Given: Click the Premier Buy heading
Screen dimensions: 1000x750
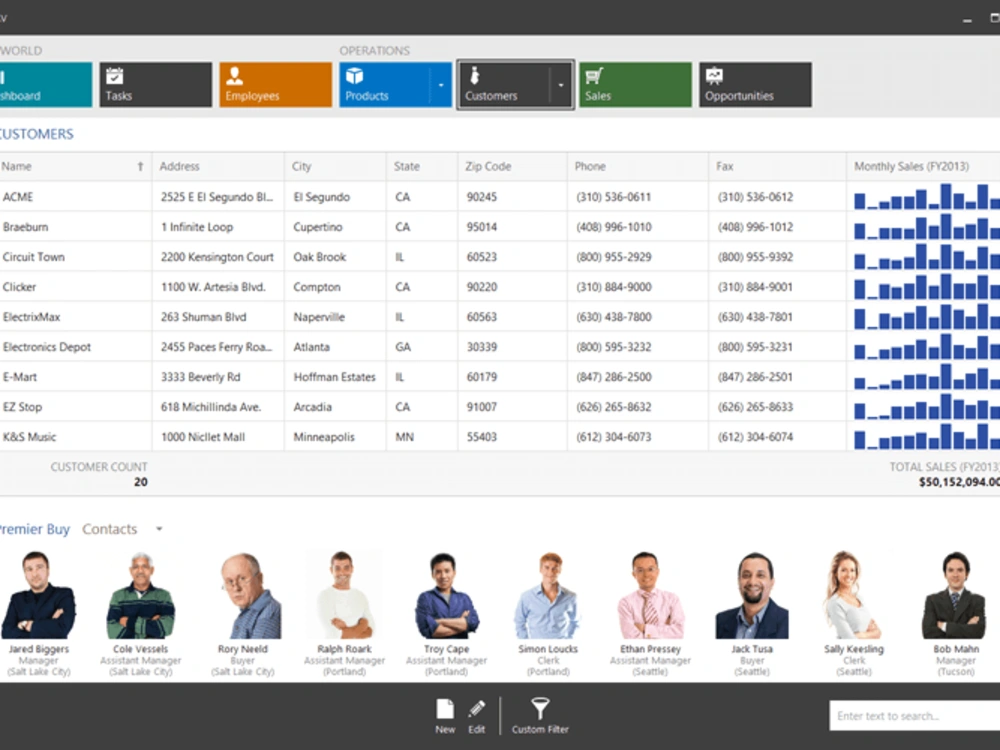Looking at the screenshot, I should click(x=34, y=529).
